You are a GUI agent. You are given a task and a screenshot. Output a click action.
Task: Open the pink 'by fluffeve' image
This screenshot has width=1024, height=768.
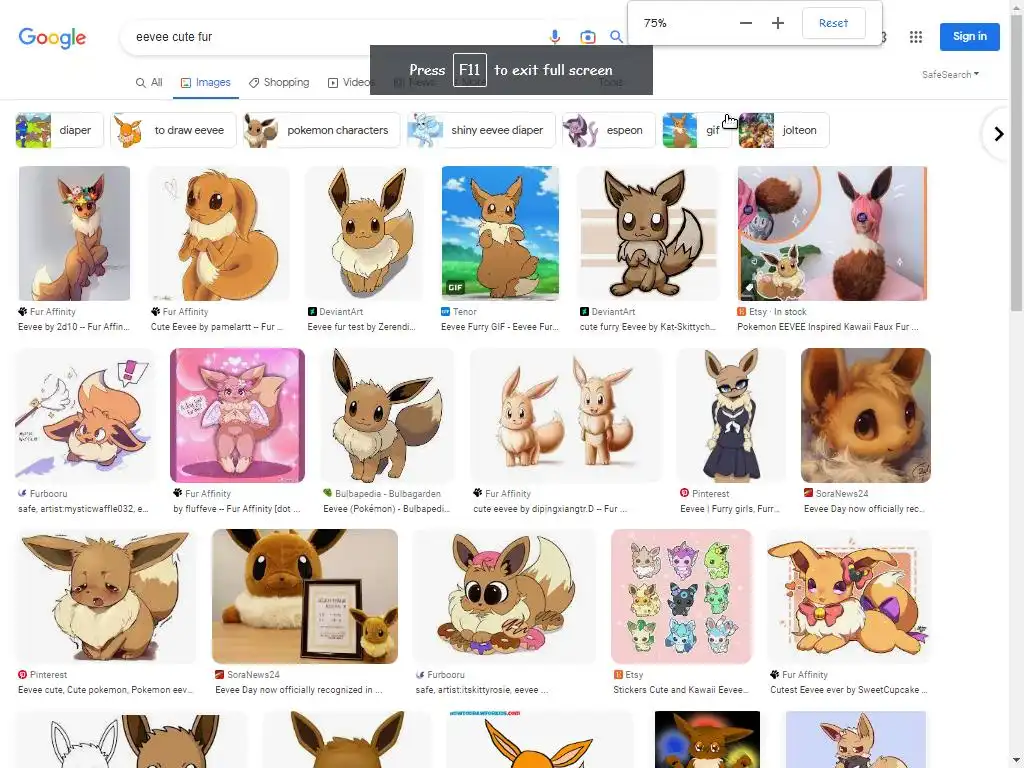tap(237, 415)
